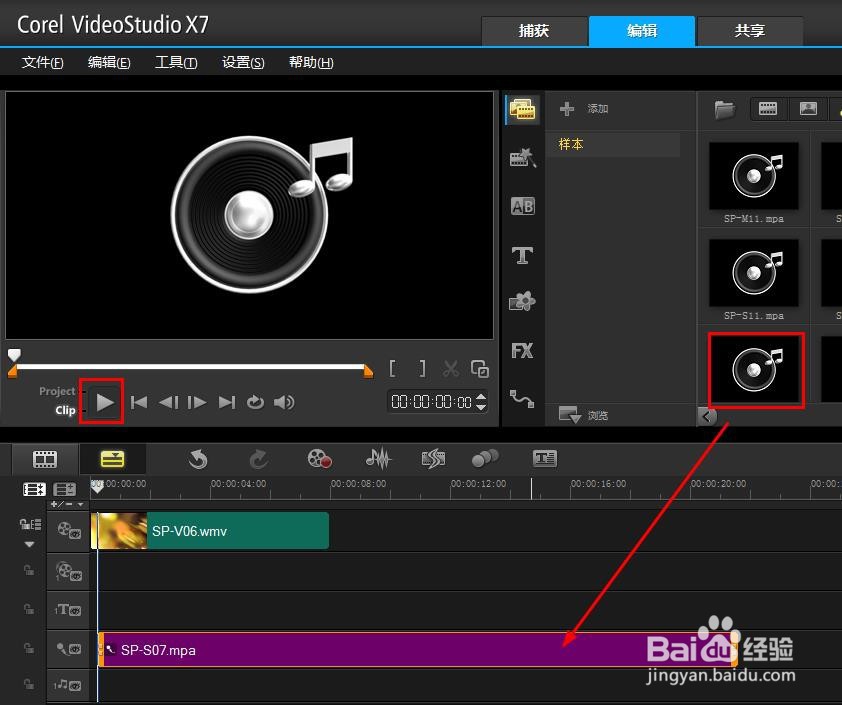Jump to Home start of clip

pos(139,402)
